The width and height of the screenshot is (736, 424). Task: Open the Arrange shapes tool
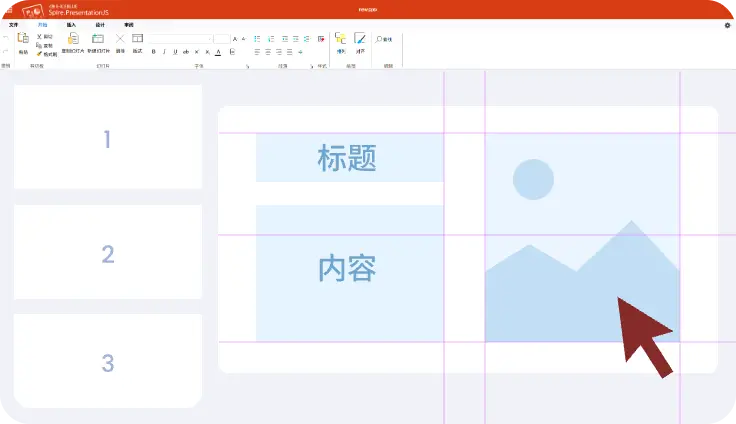(341, 39)
